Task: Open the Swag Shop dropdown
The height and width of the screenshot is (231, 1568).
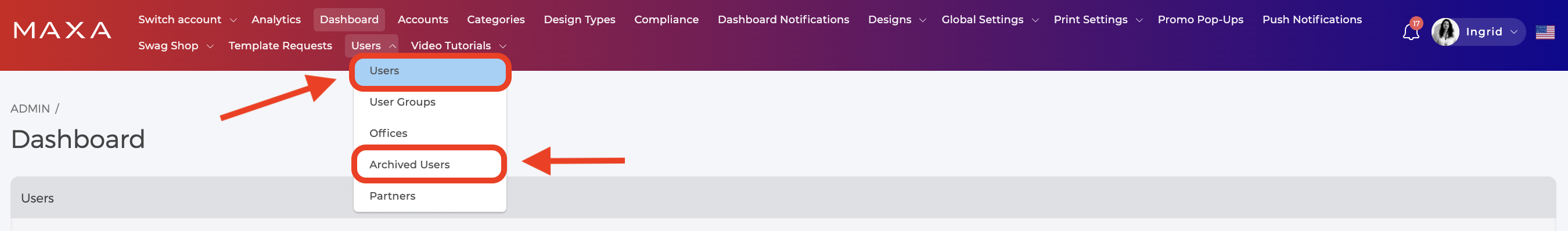Action: pyautogui.click(x=175, y=46)
